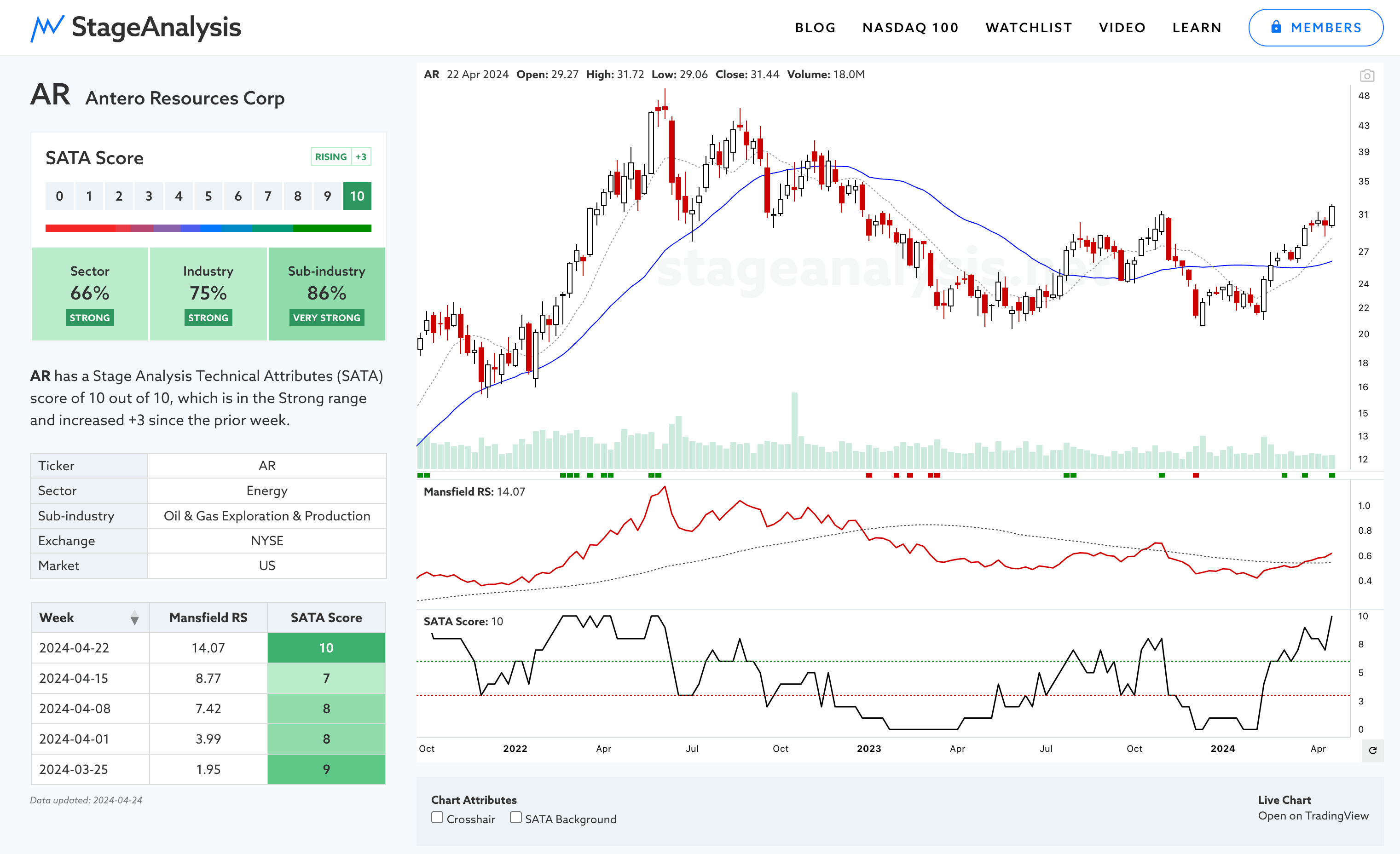Open the Nasdaq 100 menu item
This screenshot has width=1400, height=854.
[x=910, y=28]
